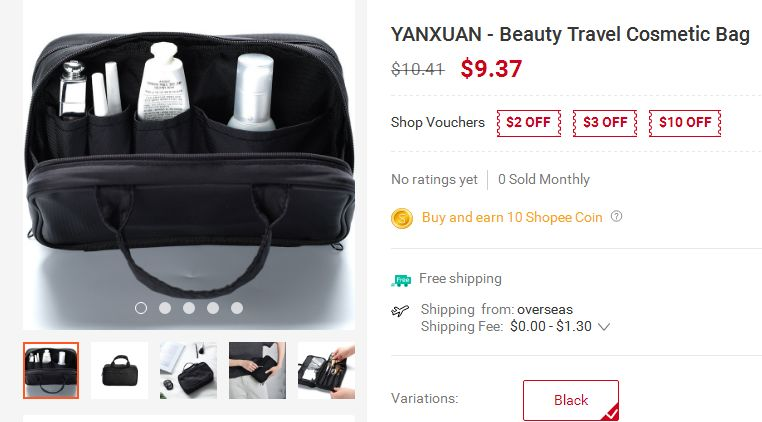Screen dimensions: 762x422
Task: Select the open bag thumbnail with bottles
Action: click(51, 370)
